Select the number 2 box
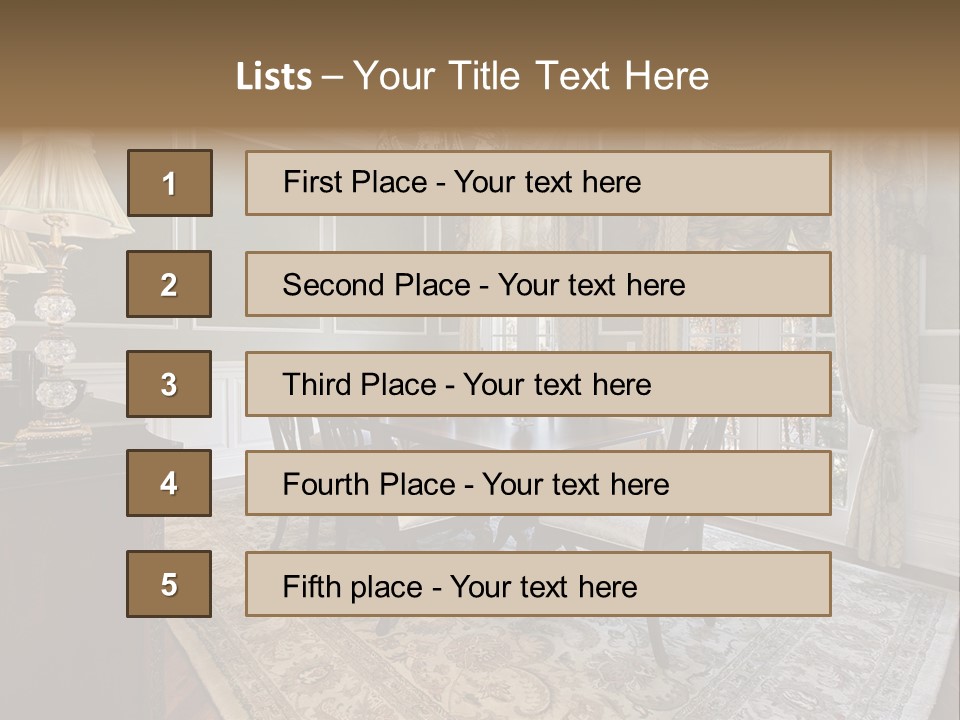This screenshot has height=720, width=960. pos(169,284)
